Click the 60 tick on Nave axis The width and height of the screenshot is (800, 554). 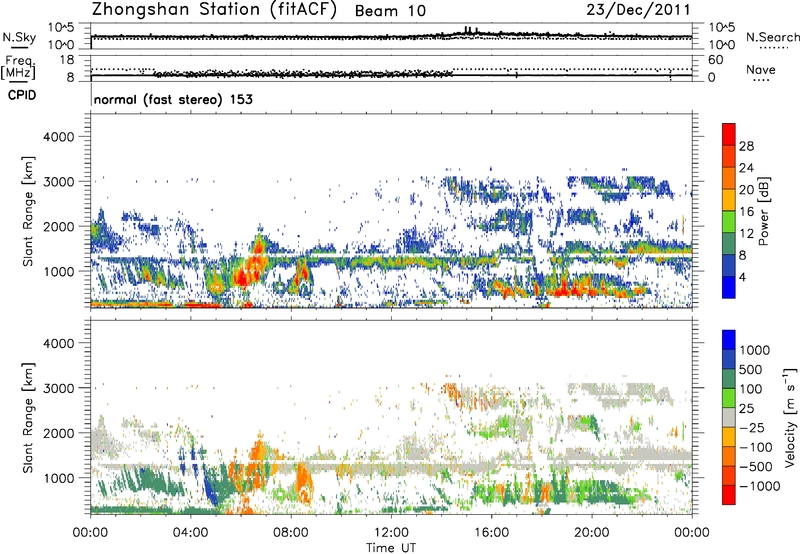point(716,60)
